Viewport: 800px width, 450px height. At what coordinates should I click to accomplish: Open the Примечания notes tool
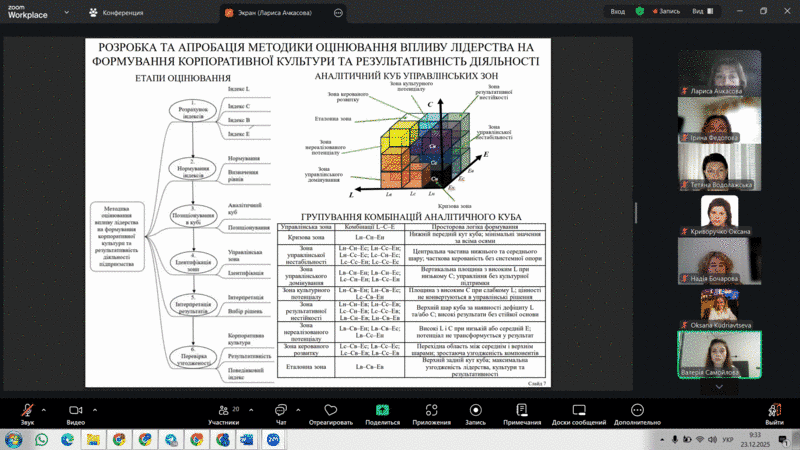[522, 411]
